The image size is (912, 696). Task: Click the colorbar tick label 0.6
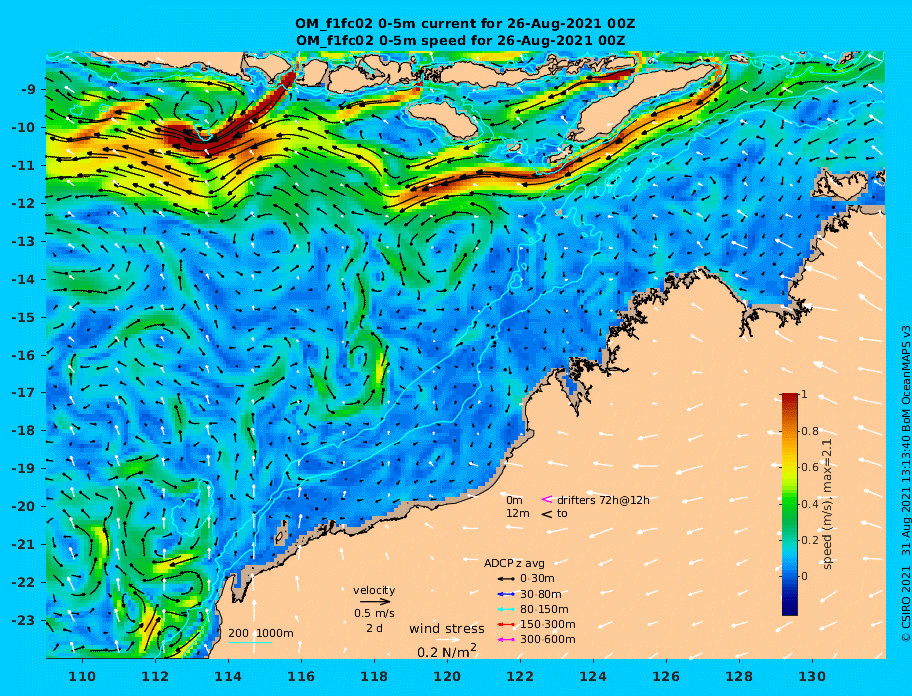[810, 467]
